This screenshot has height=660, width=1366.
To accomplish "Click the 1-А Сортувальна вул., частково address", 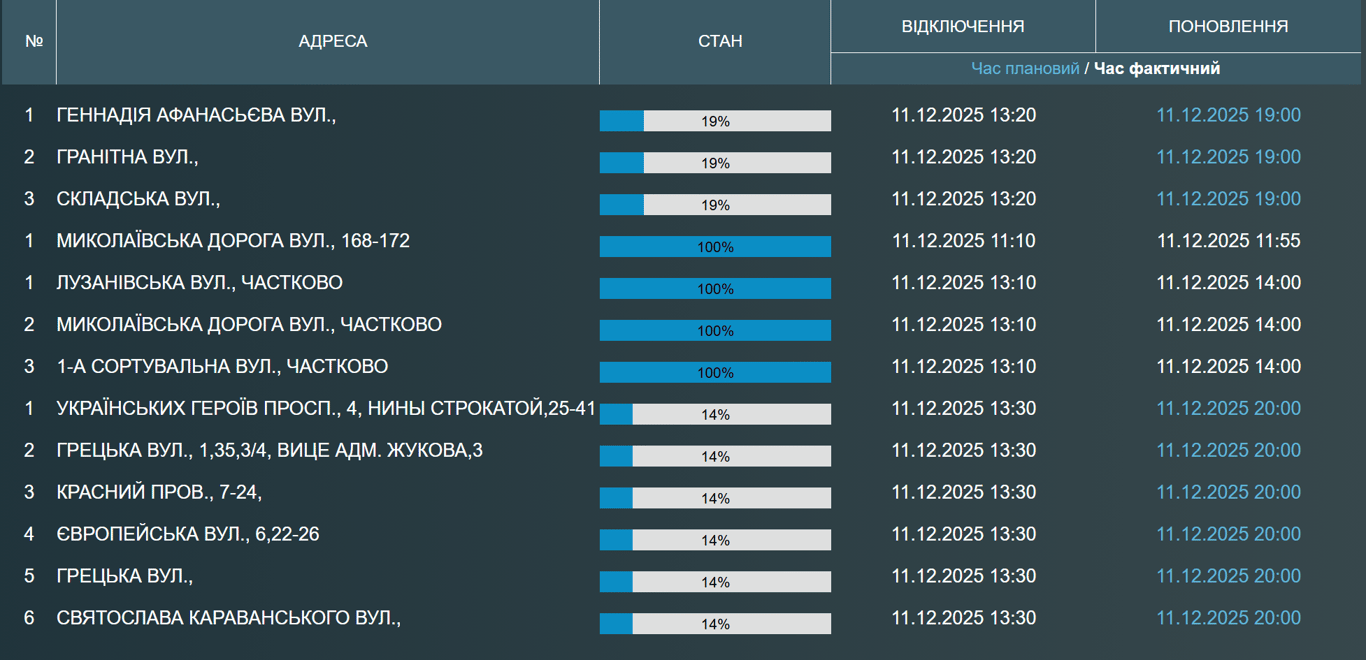I will [x=222, y=367].
